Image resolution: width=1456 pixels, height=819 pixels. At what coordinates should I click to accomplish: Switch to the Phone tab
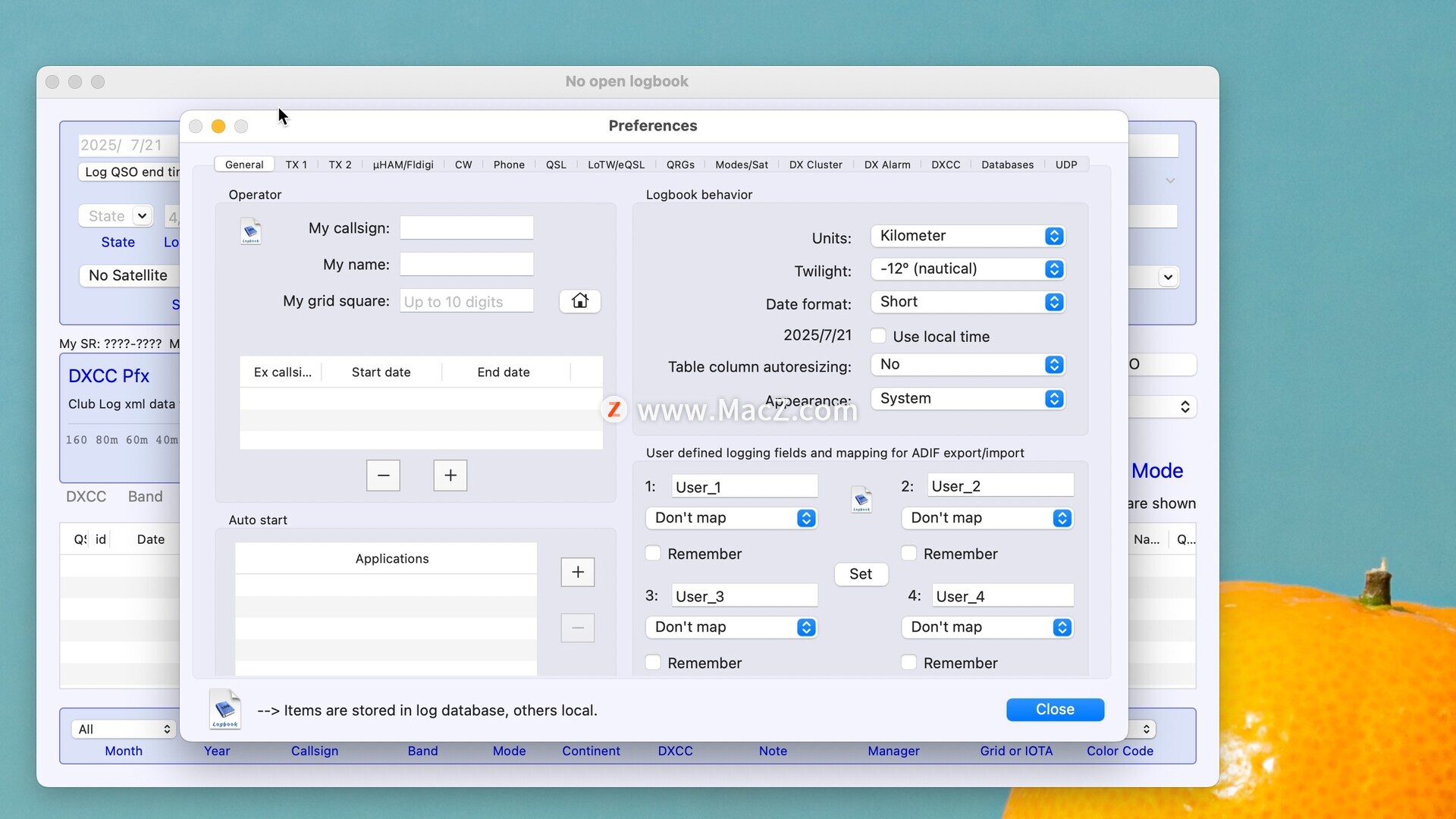(x=509, y=165)
